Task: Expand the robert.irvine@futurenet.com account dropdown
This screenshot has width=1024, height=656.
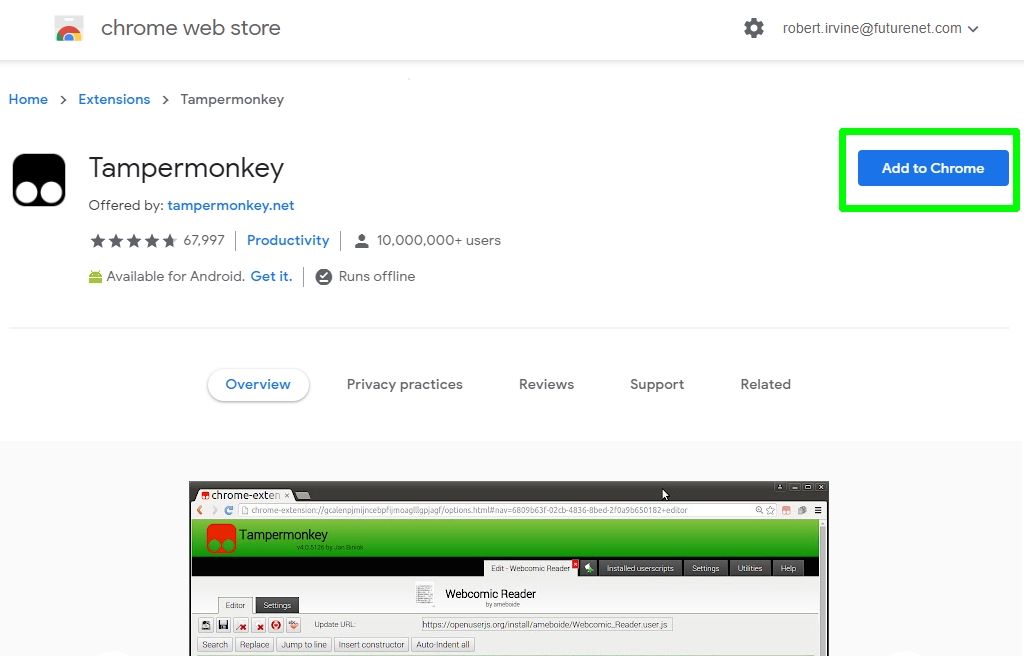Action: pyautogui.click(x=880, y=28)
